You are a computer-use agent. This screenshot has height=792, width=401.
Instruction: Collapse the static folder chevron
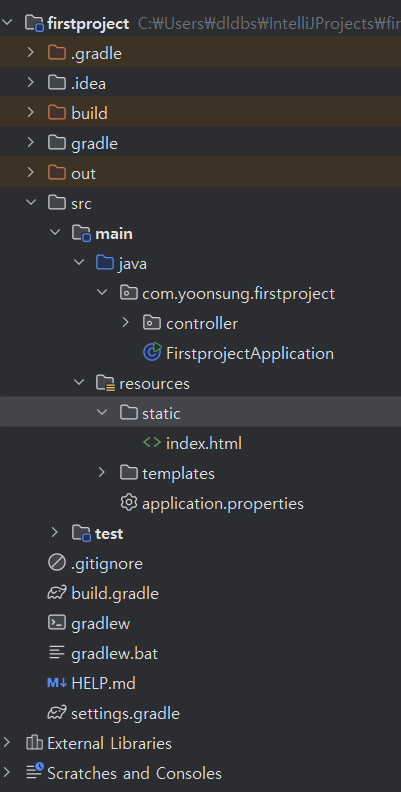(102, 413)
